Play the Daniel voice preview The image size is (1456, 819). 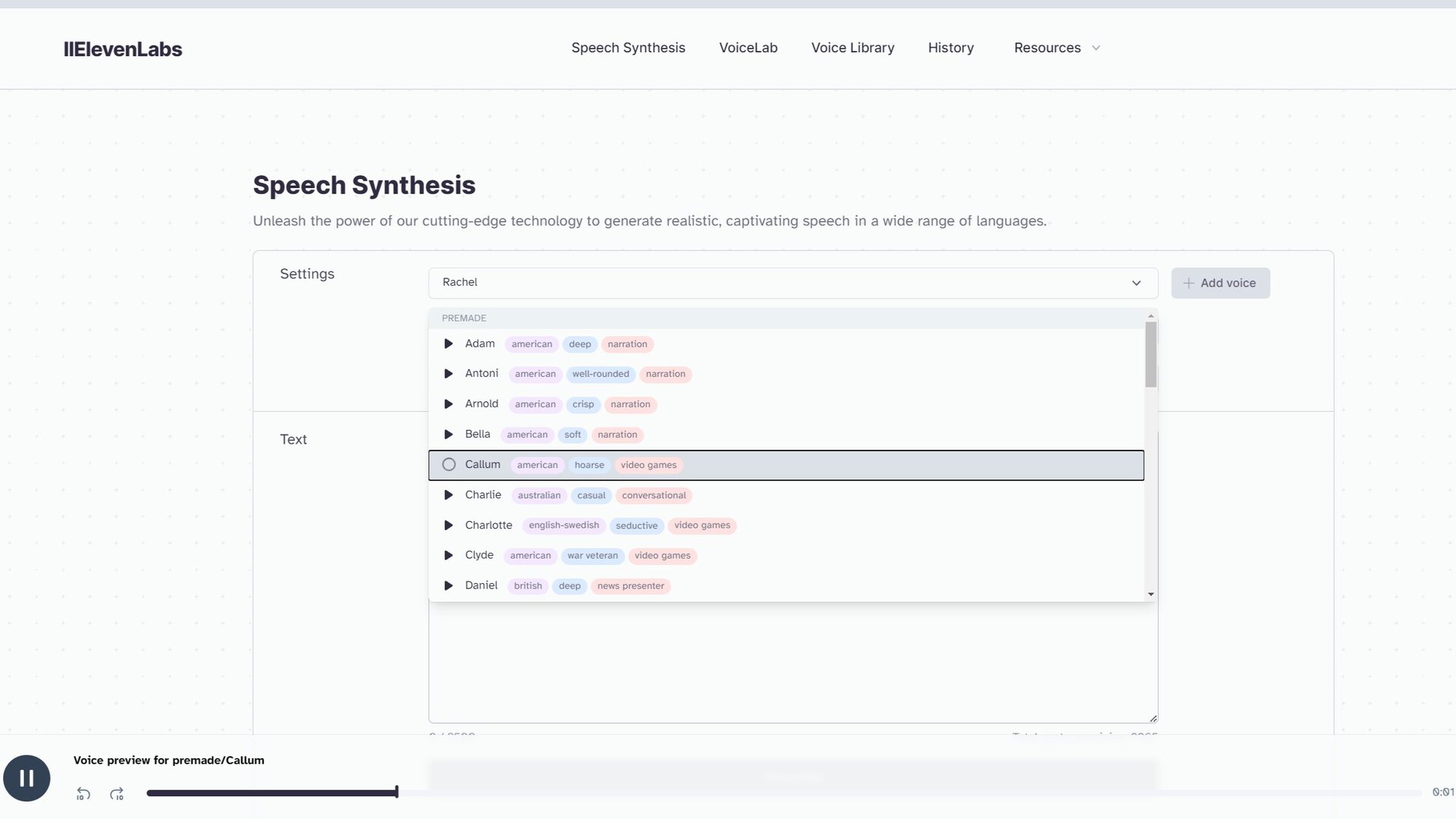point(448,586)
